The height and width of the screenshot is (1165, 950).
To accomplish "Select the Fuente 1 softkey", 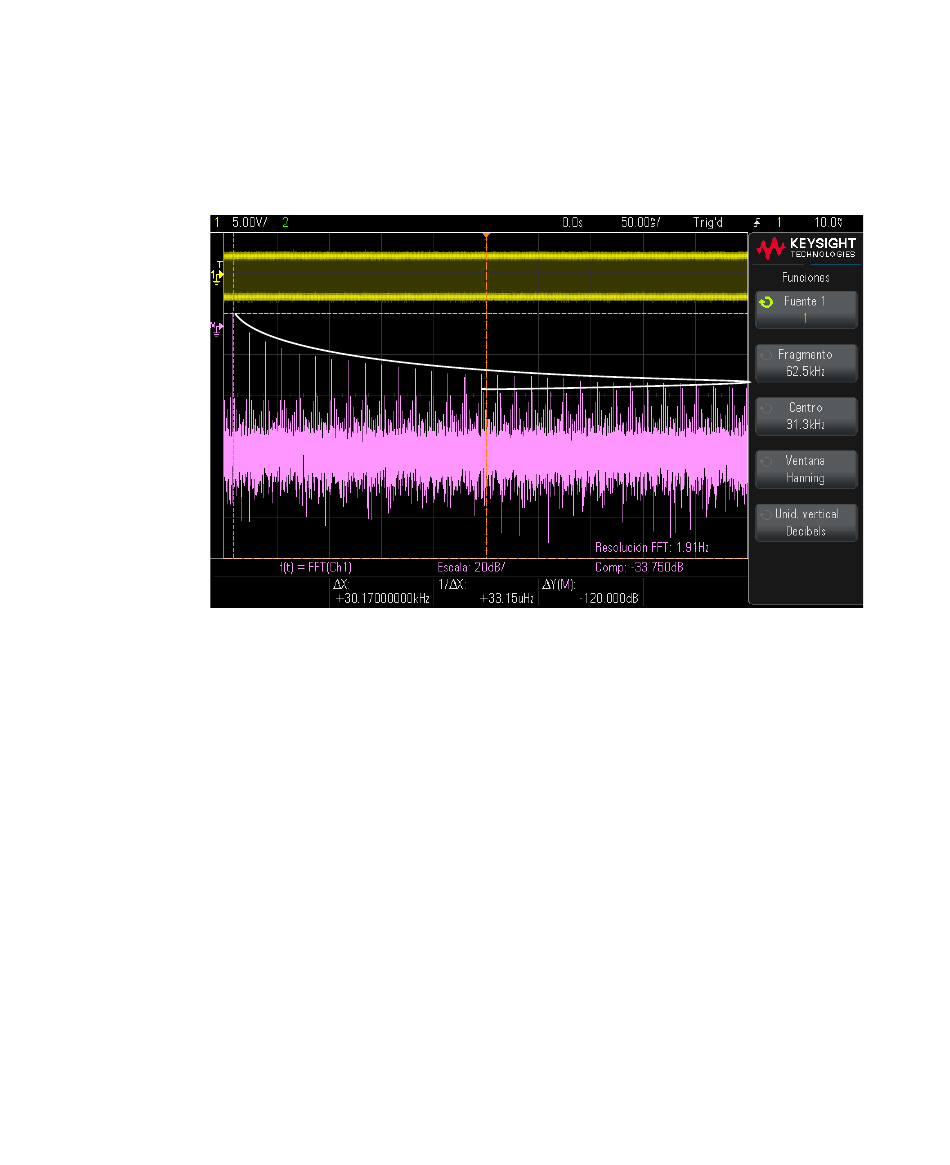I will tap(806, 310).
